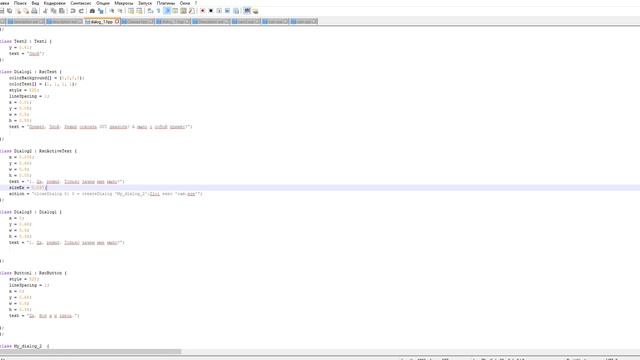This screenshot has height=360, width=640.
Task: Open the Кодировки menu
Action: click(54, 3)
